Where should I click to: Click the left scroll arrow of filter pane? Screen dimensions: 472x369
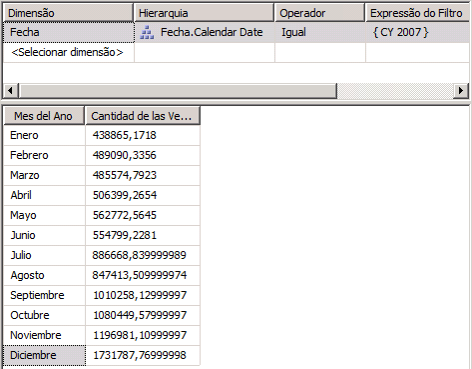click(11, 91)
